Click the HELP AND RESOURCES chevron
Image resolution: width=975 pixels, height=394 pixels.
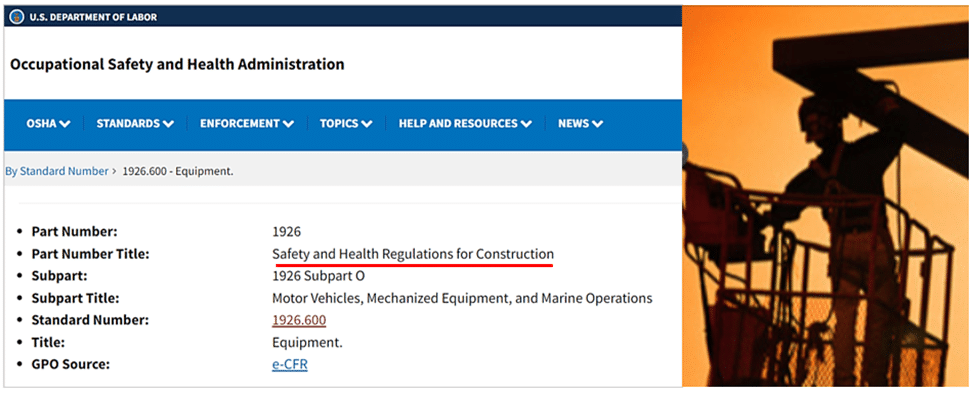click(526, 124)
